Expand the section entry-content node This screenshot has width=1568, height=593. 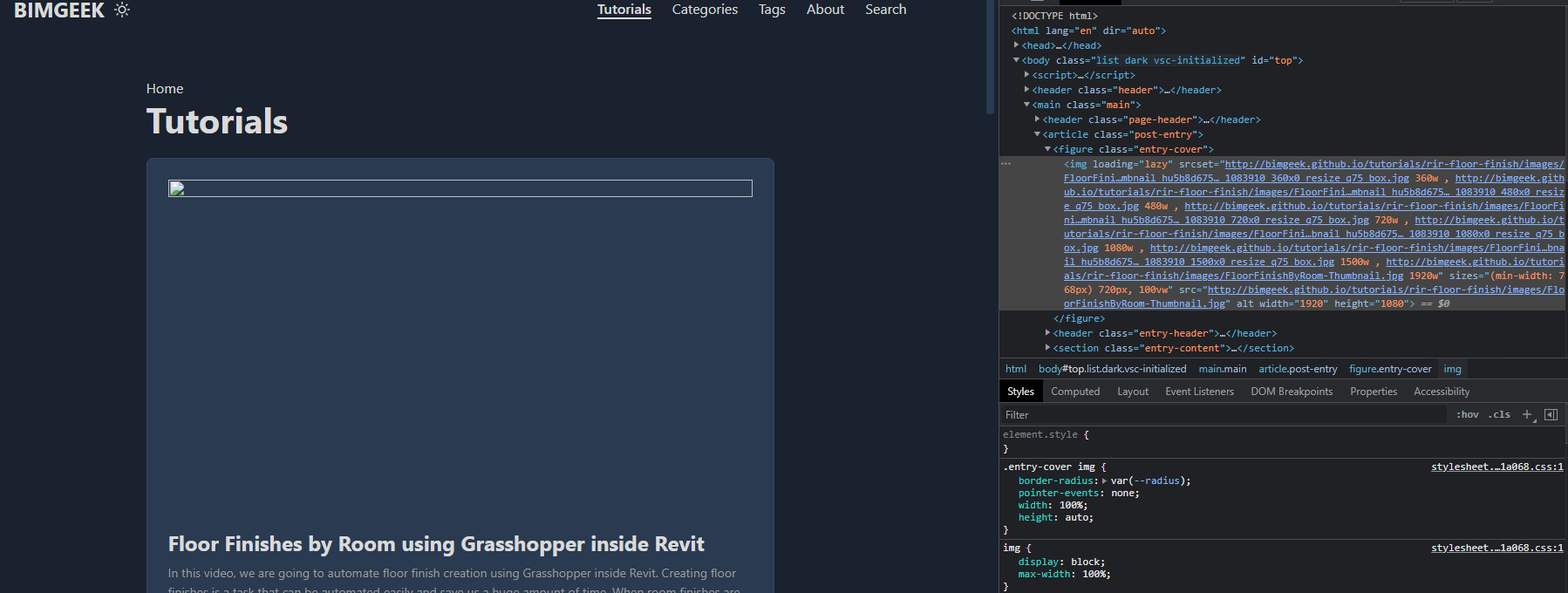click(1048, 348)
